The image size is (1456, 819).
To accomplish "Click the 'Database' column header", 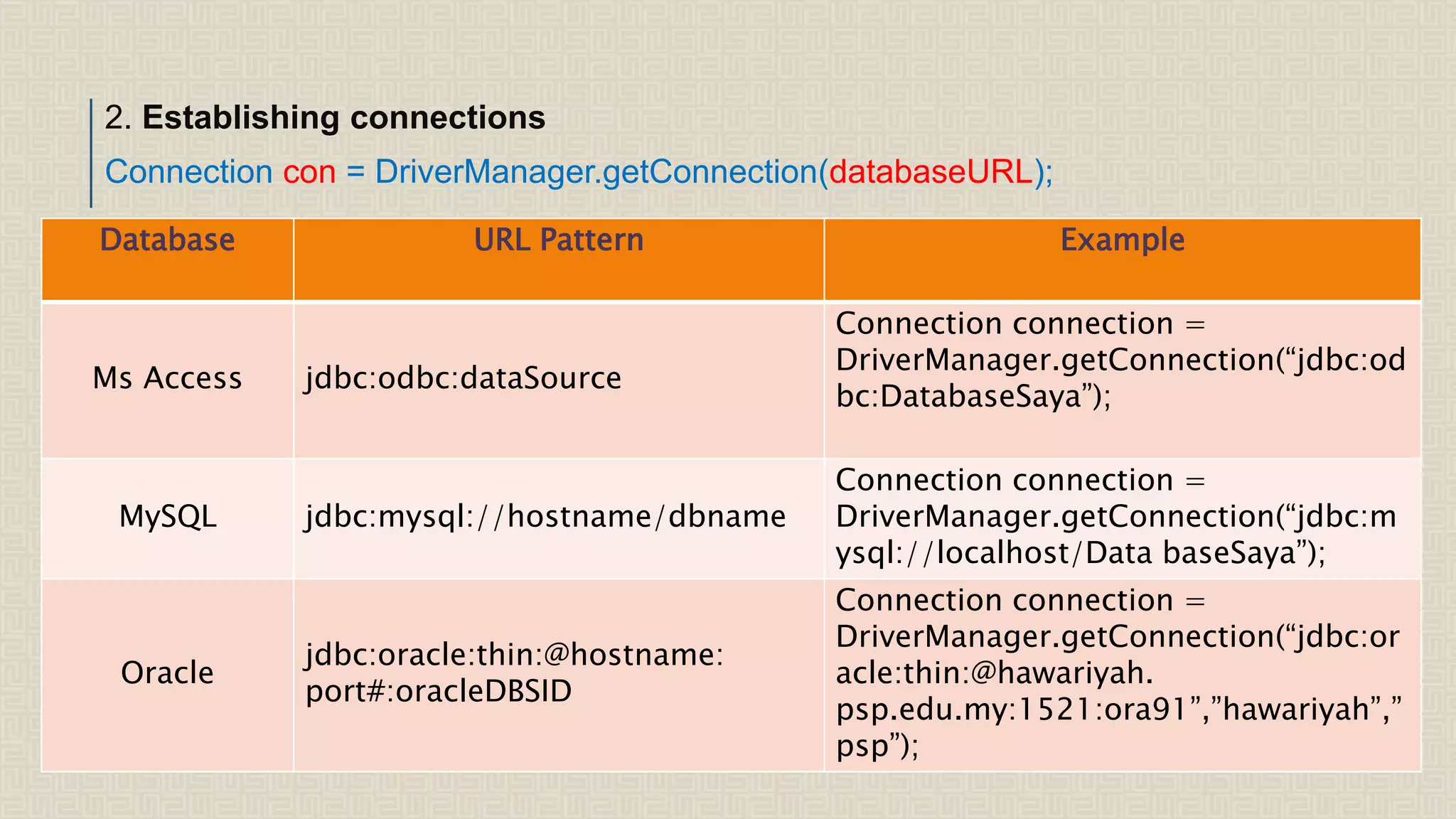I will pos(168,259).
